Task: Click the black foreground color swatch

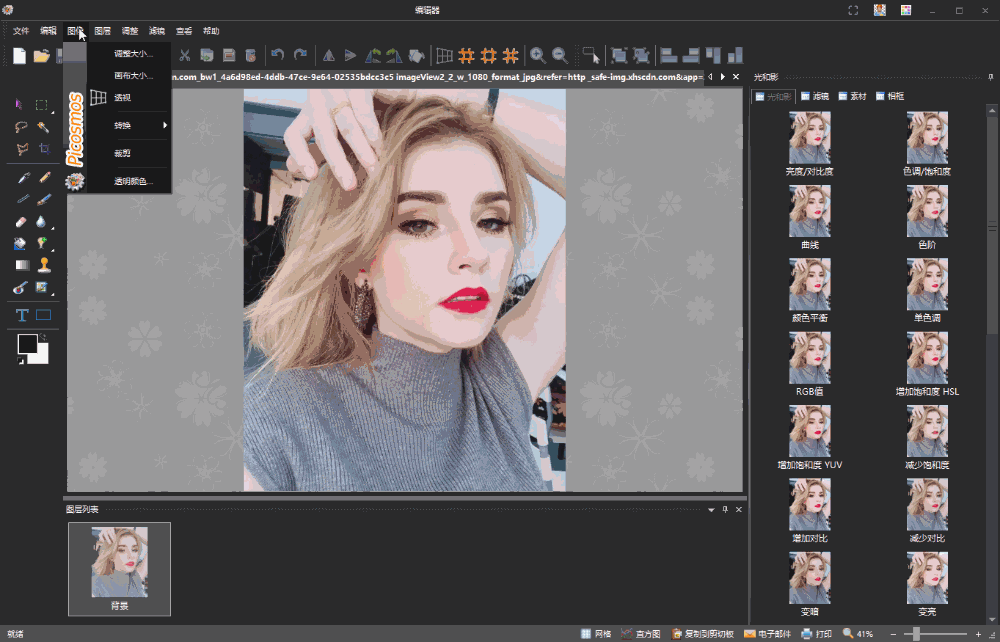Action: pyautogui.click(x=27, y=345)
